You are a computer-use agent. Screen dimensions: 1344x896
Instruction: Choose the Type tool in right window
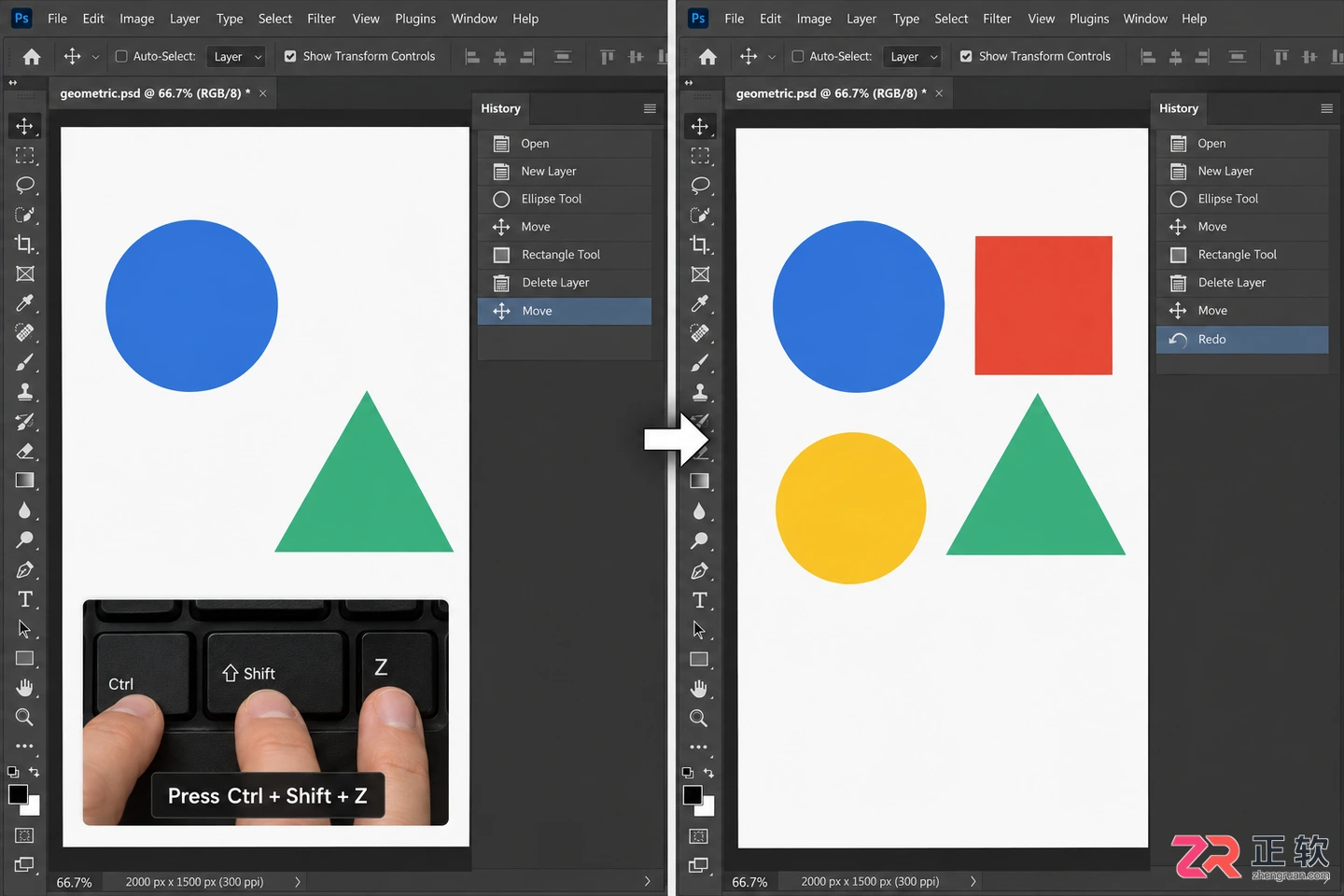pyautogui.click(x=700, y=600)
